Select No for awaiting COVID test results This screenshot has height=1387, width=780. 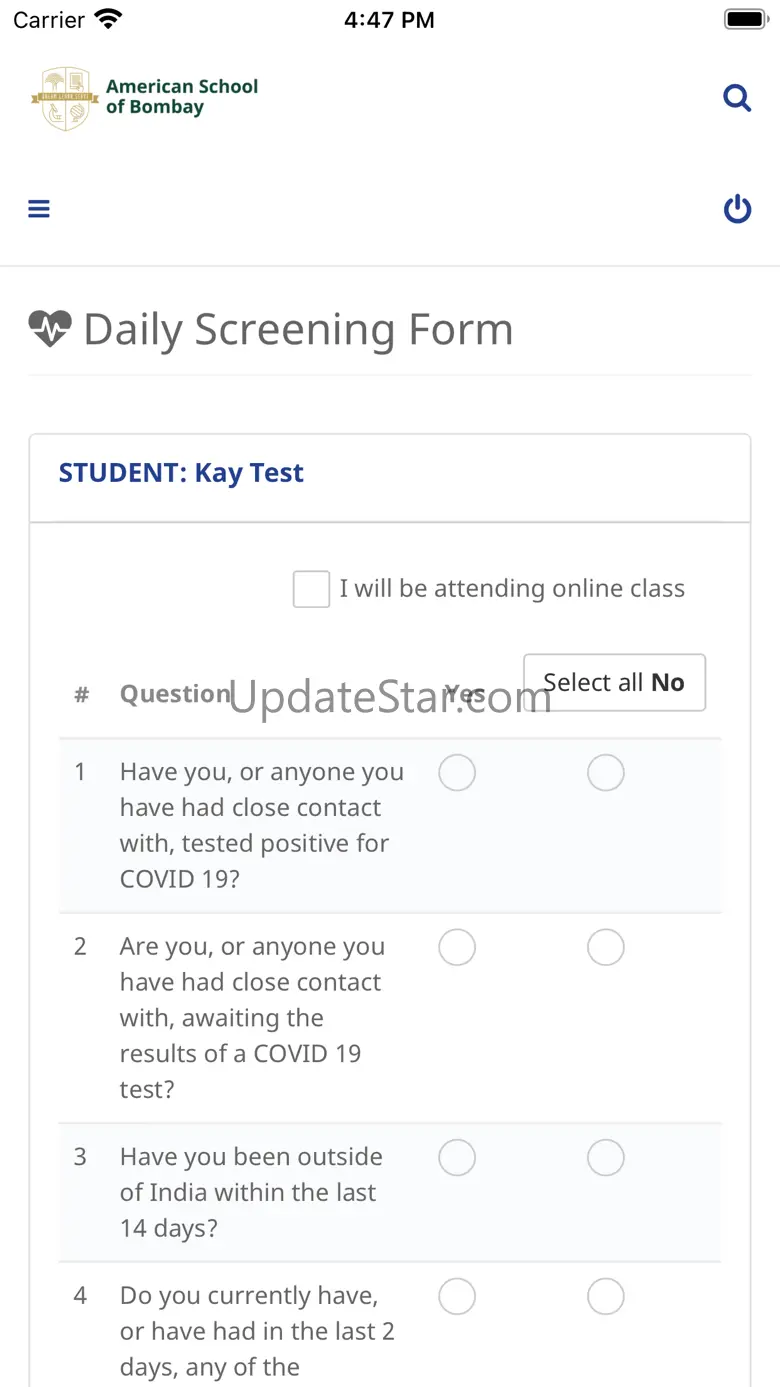[606, 947]
